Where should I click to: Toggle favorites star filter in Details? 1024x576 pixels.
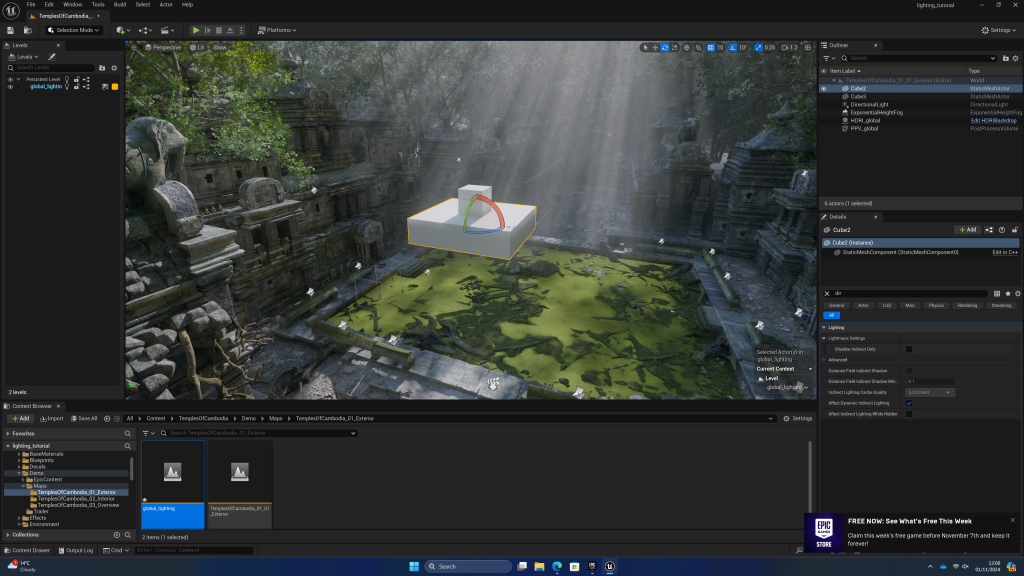tap(1008, 294)
